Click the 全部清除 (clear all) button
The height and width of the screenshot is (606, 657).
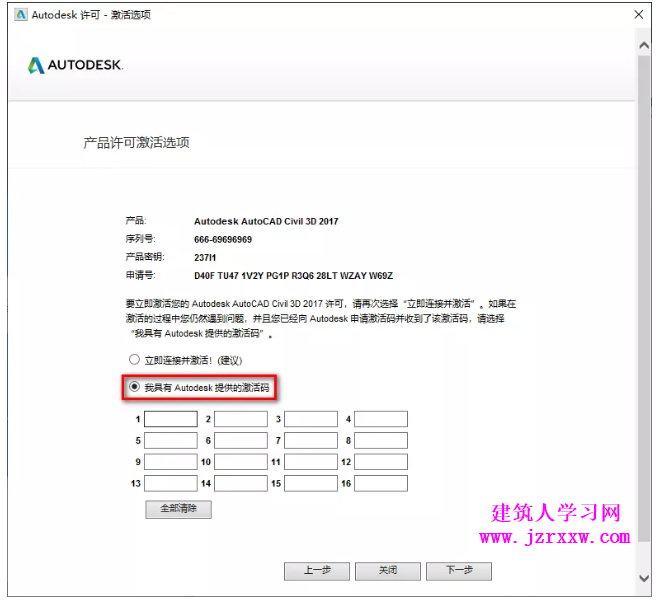click(178, 509)
